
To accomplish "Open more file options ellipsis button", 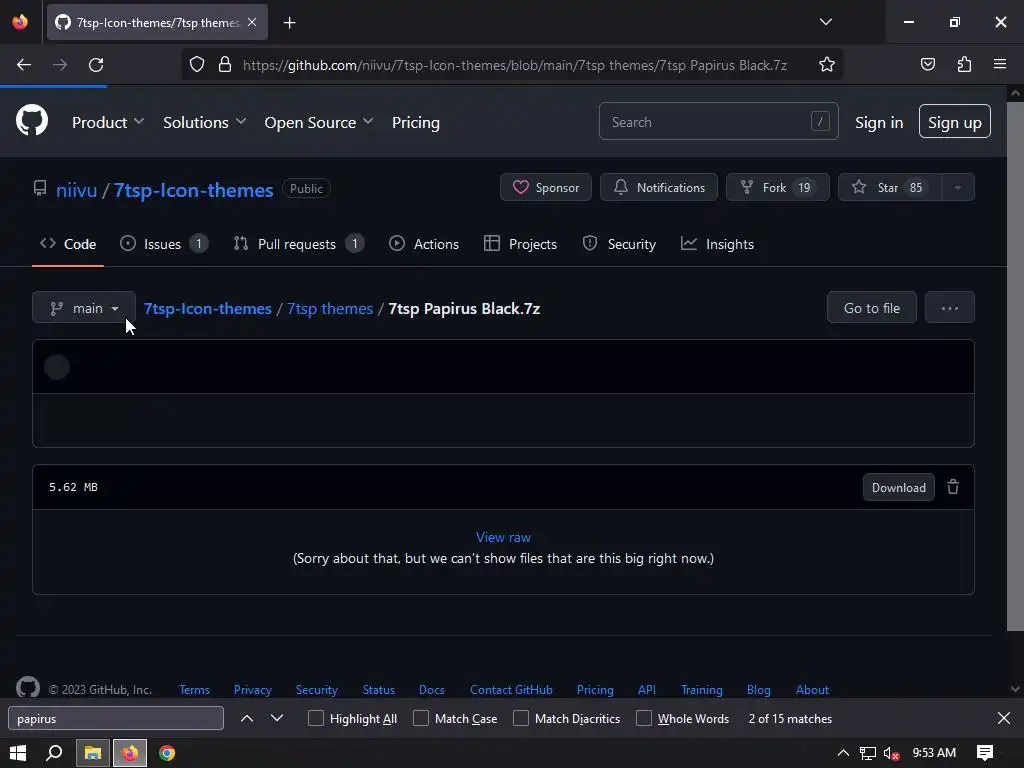I will [x=950, y=308].
